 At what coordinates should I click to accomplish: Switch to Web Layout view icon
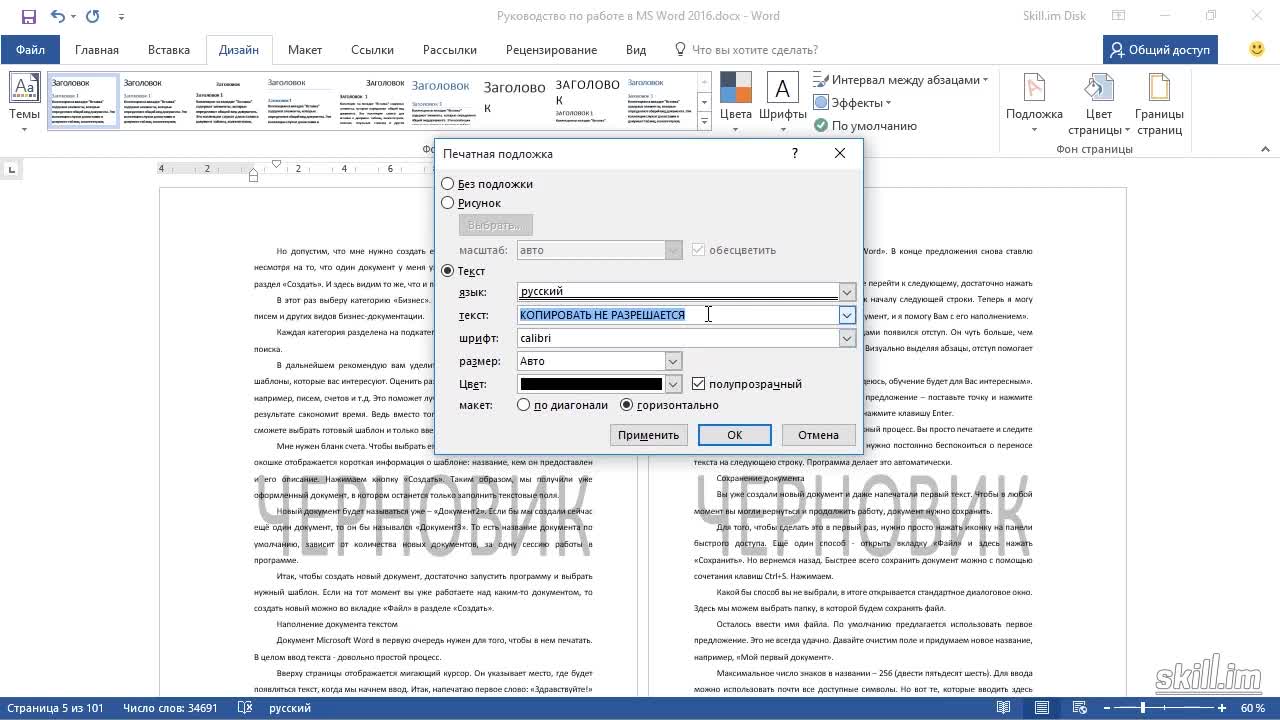[x=1081, y=708]
